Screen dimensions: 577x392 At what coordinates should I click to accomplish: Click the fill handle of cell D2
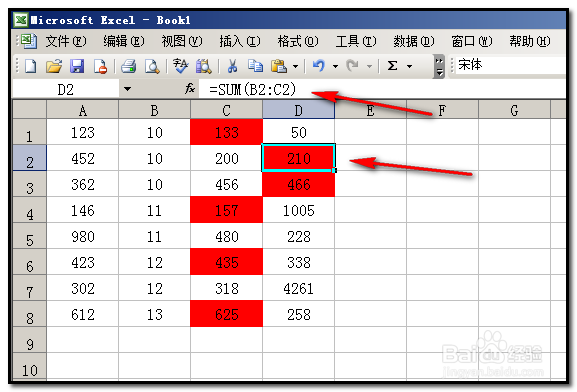tap(334, 170)
